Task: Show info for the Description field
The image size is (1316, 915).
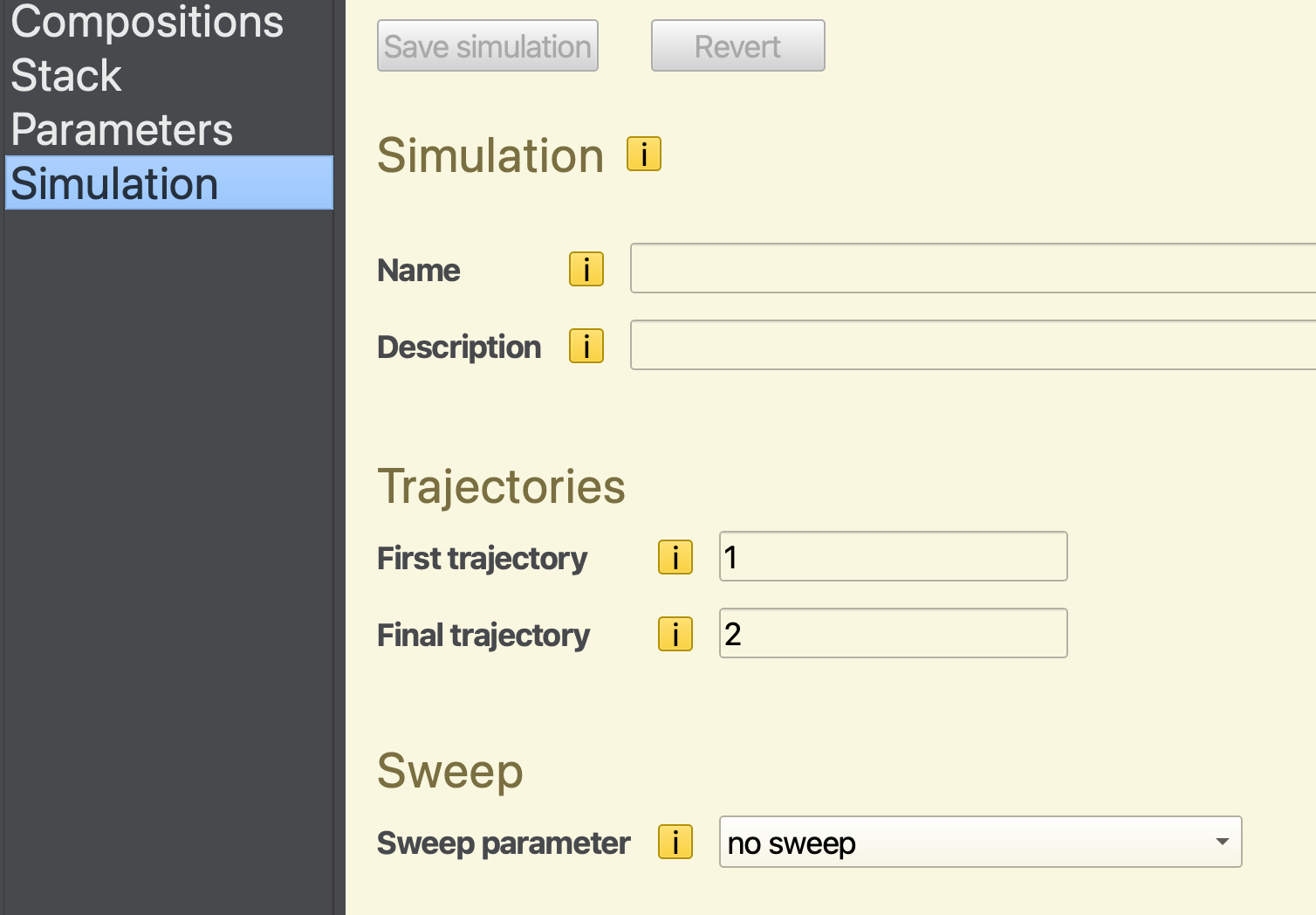Action: point(586,346)
